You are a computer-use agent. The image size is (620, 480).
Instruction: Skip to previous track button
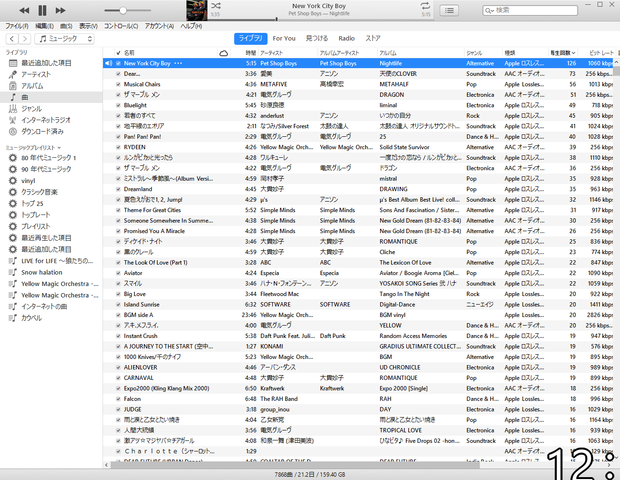pos(24,10)
